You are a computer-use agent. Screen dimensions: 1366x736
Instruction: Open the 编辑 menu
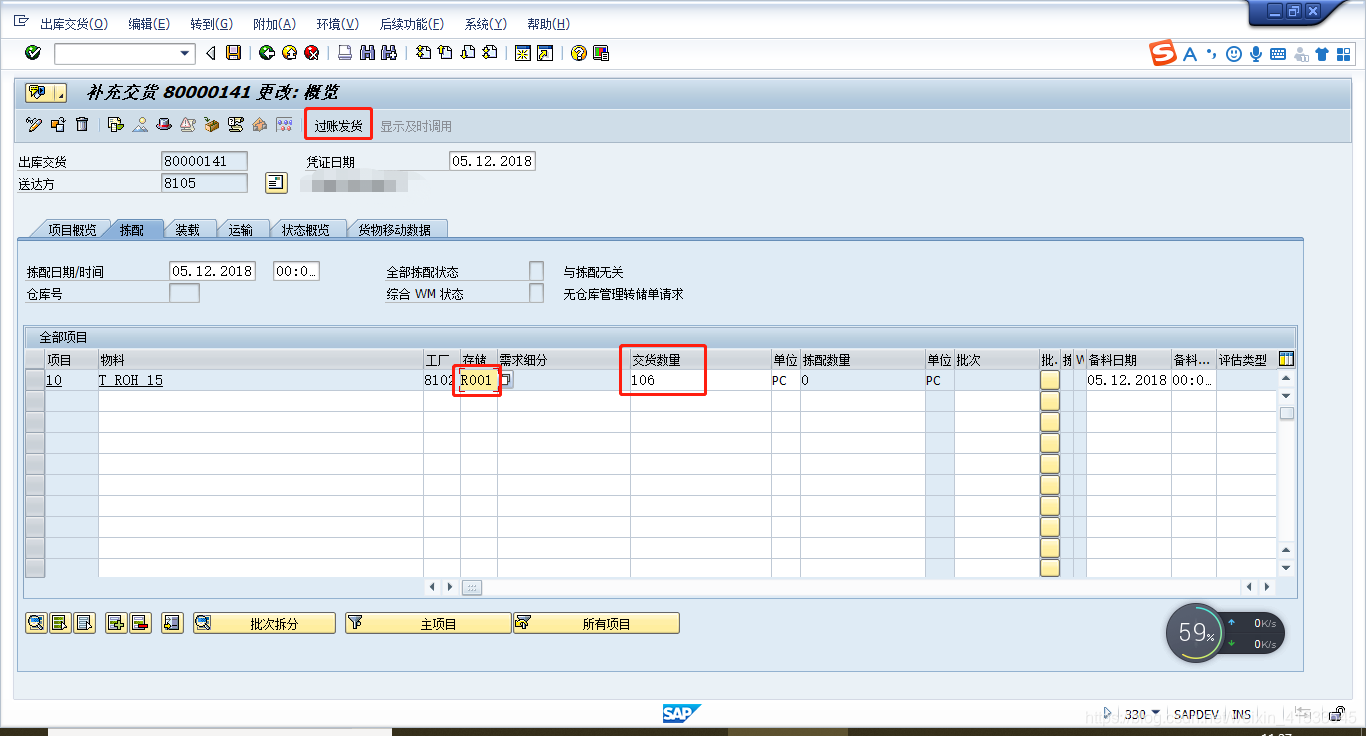148,24
